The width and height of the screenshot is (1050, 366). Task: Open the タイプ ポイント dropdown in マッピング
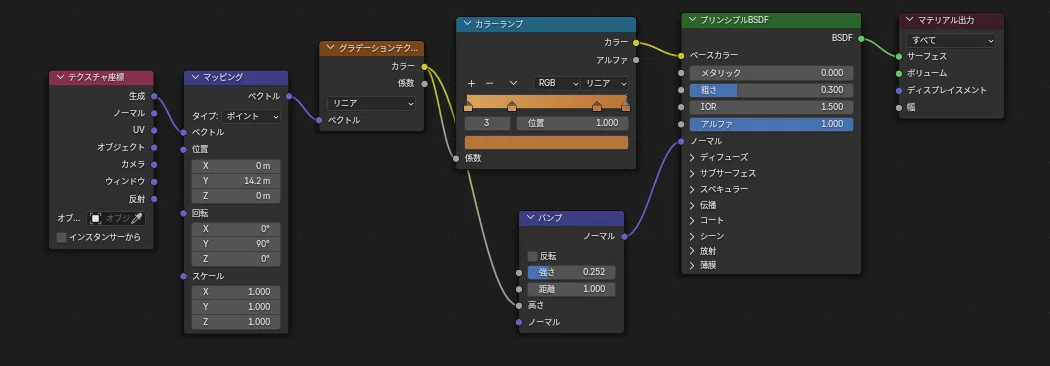[x=251, y=116]
